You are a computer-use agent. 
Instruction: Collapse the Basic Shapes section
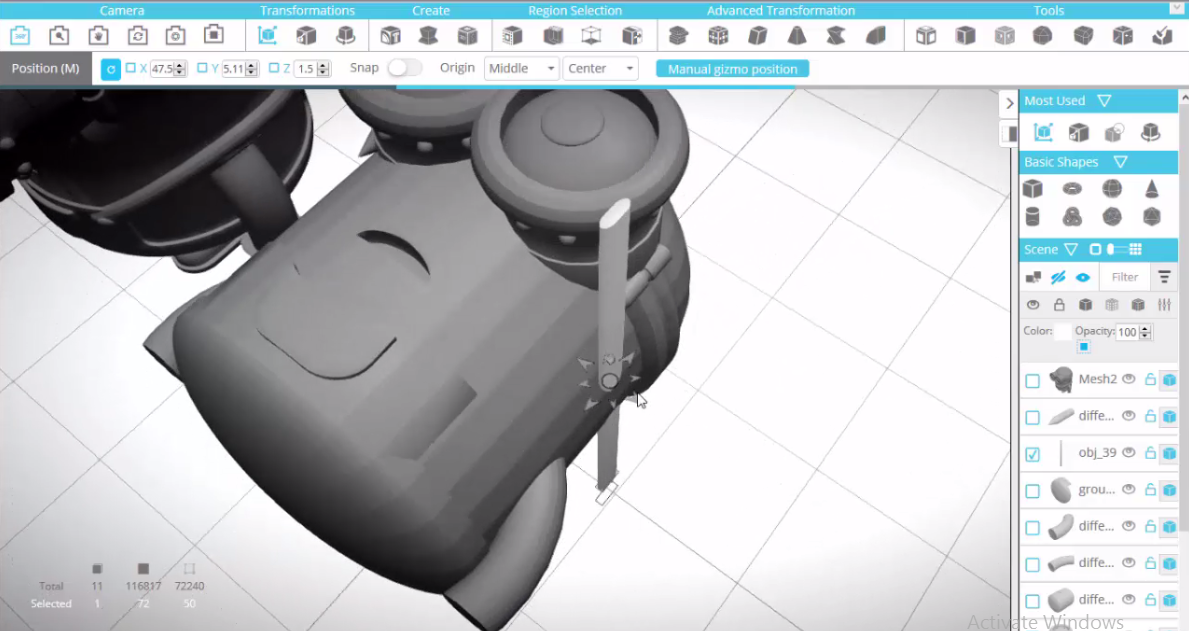tap(1120, 162)
